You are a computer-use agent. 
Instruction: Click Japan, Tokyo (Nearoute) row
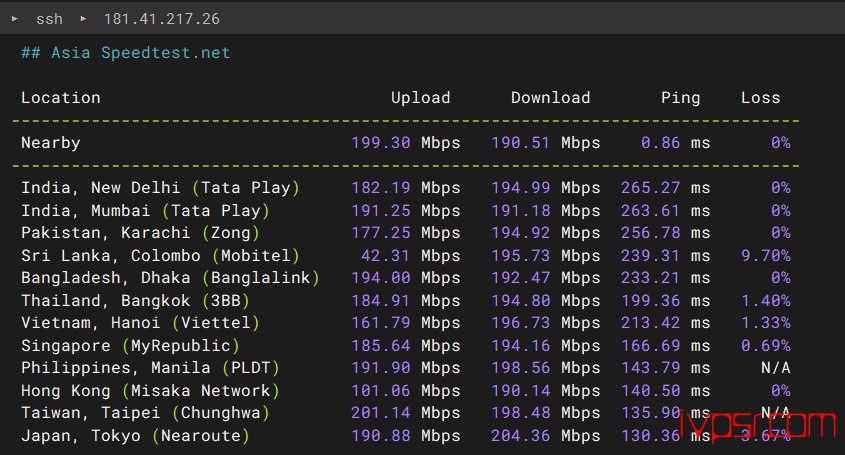(406, 436)
